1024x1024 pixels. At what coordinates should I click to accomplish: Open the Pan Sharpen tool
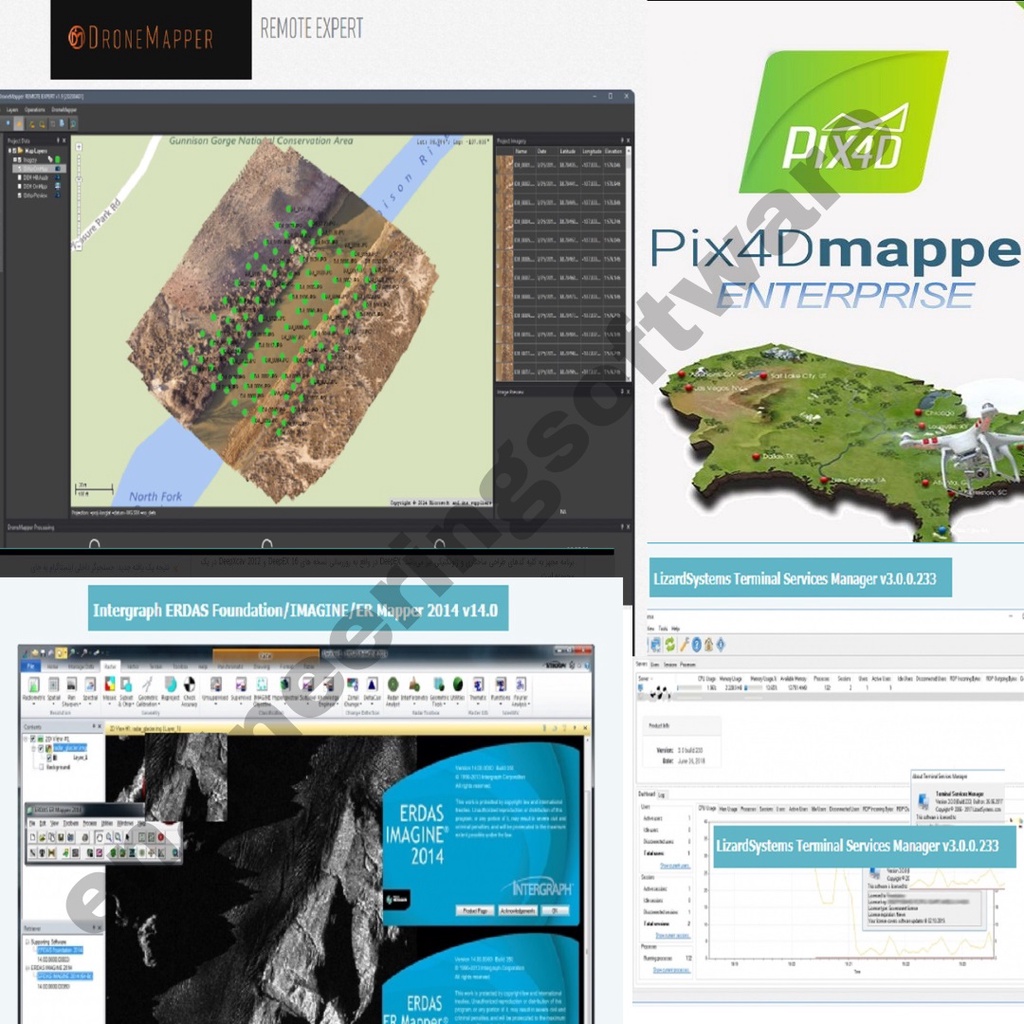71,691
